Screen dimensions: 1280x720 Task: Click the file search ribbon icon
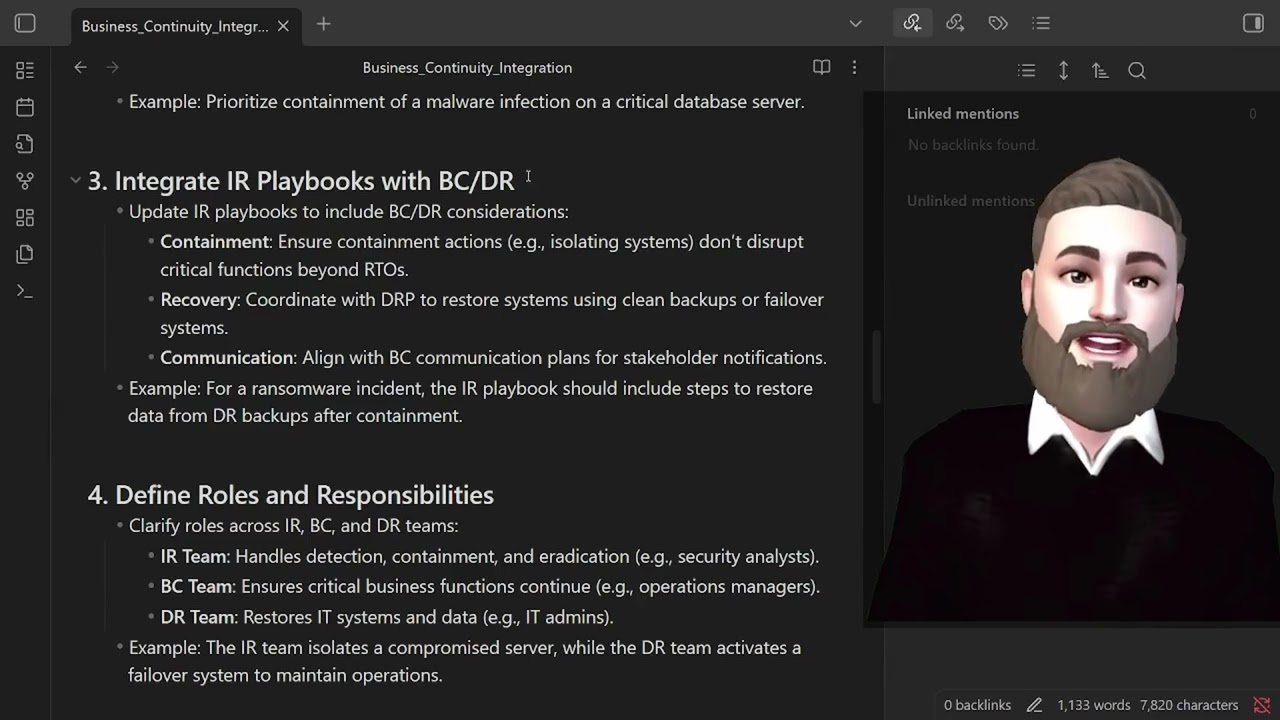pyautogui.click(x=25, y=144)
